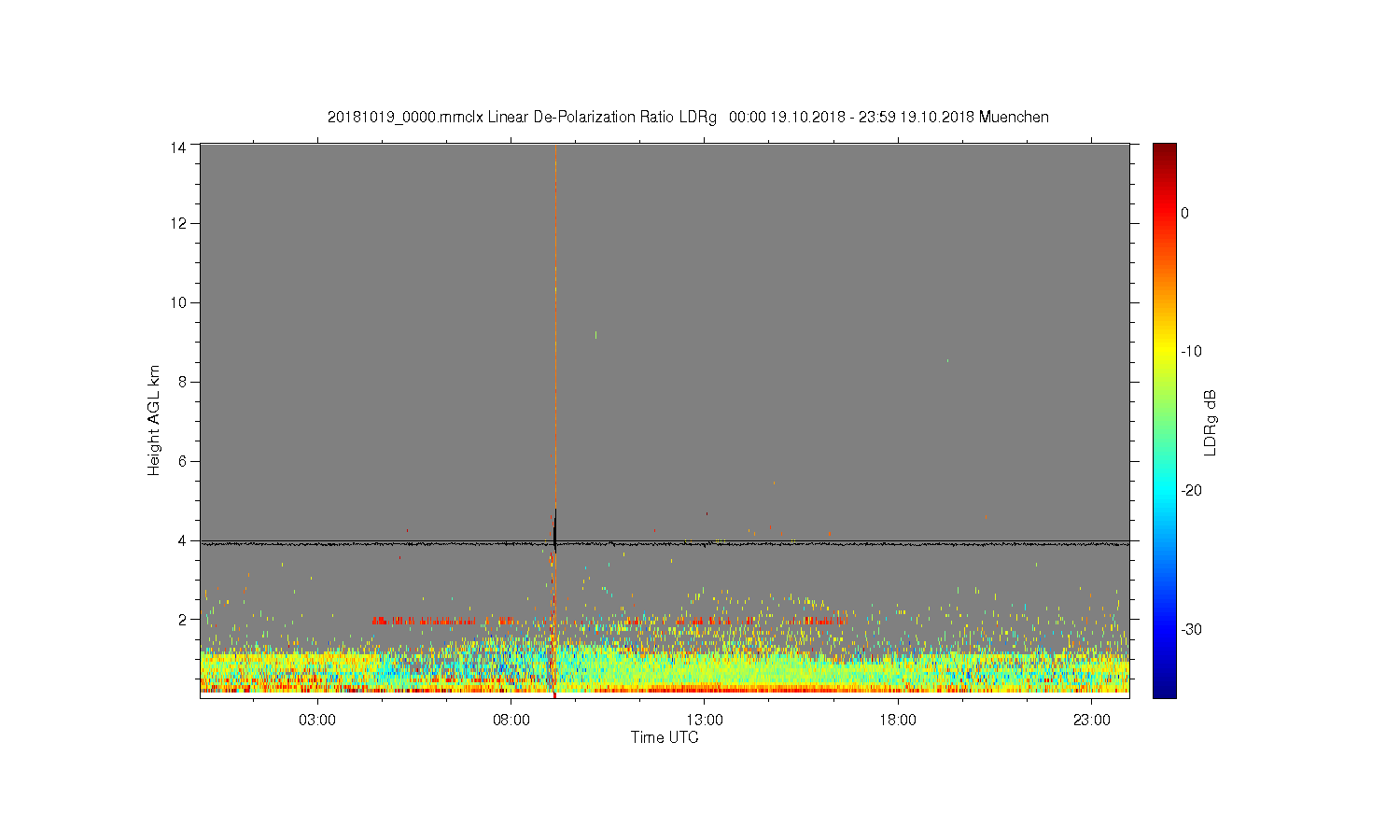Click the colorbar label 0
The image size is (1400, 840).
click(1185, 213)
